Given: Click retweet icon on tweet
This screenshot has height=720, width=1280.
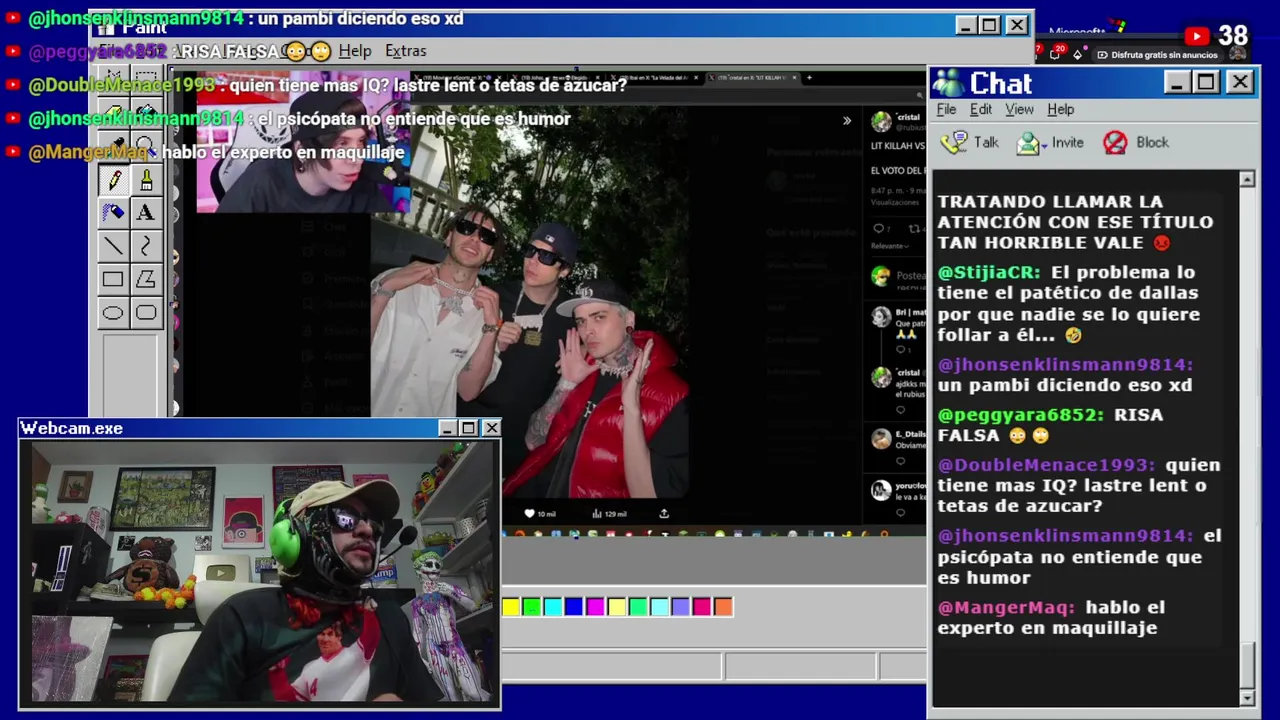Looking at the screenshot, I should click(914, 229).
